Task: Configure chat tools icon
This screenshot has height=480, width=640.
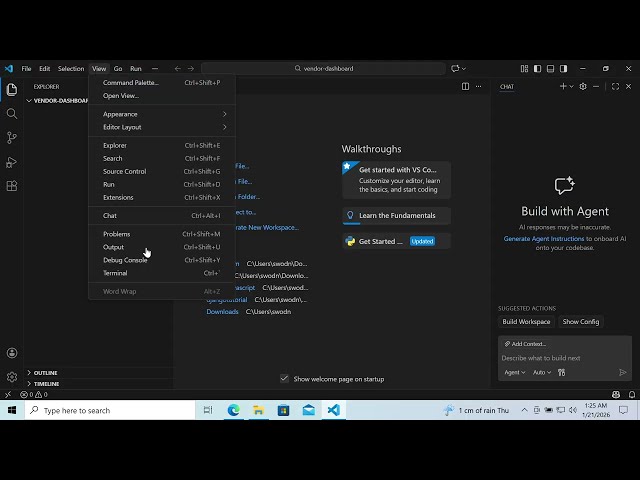Action: [x=562, y=372]
